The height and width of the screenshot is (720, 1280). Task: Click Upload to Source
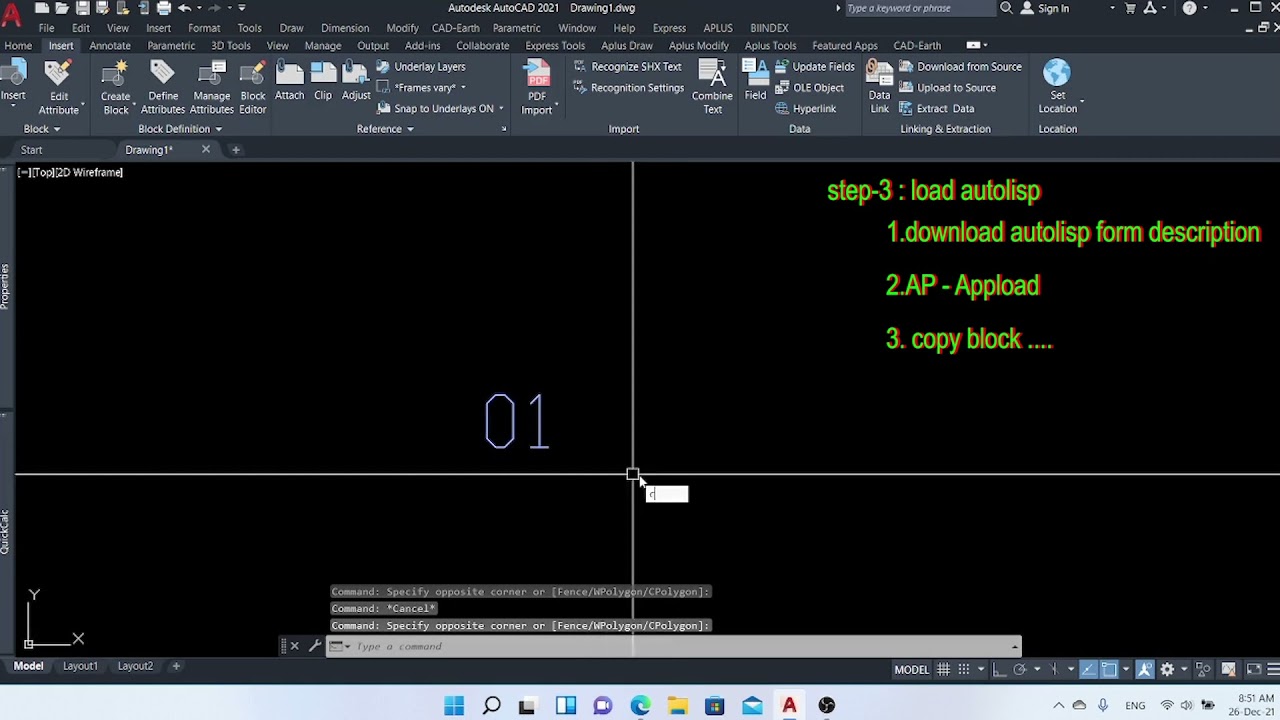[947, 88]
